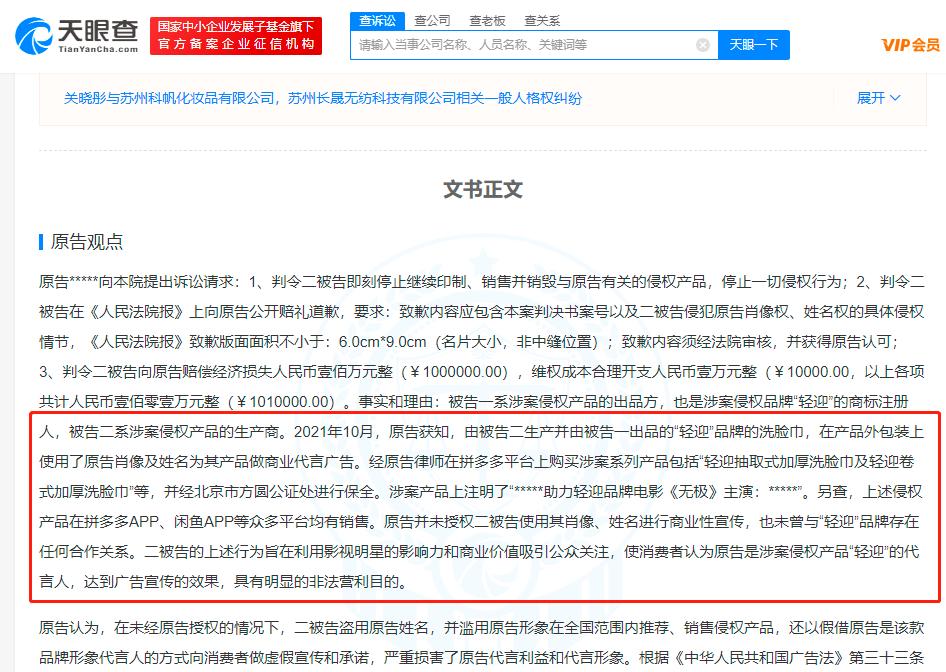
Task: Click the red official credit agency badge
Action: pos(235,35)
